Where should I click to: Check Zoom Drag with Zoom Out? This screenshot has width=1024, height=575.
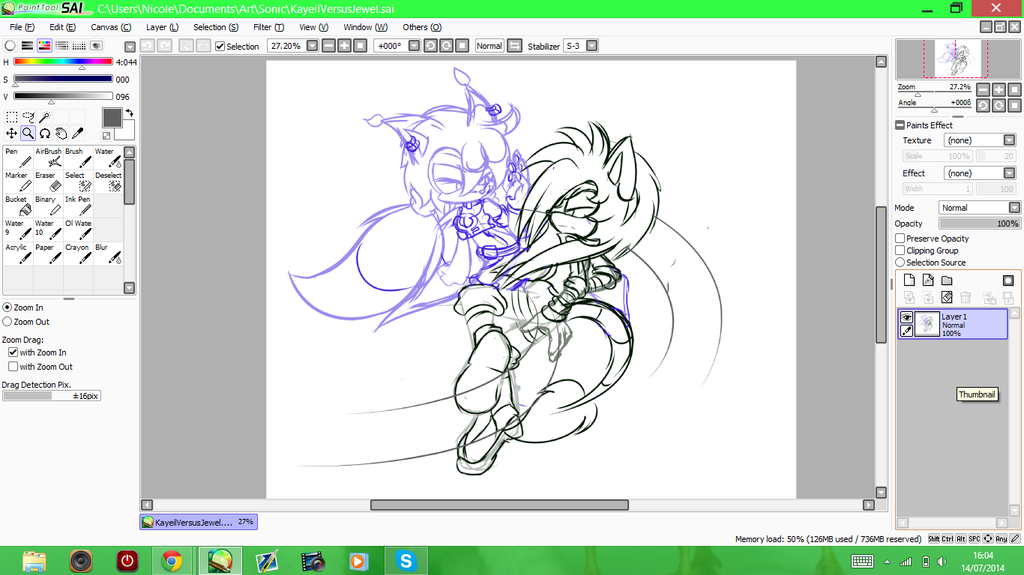tap(13, 367)
